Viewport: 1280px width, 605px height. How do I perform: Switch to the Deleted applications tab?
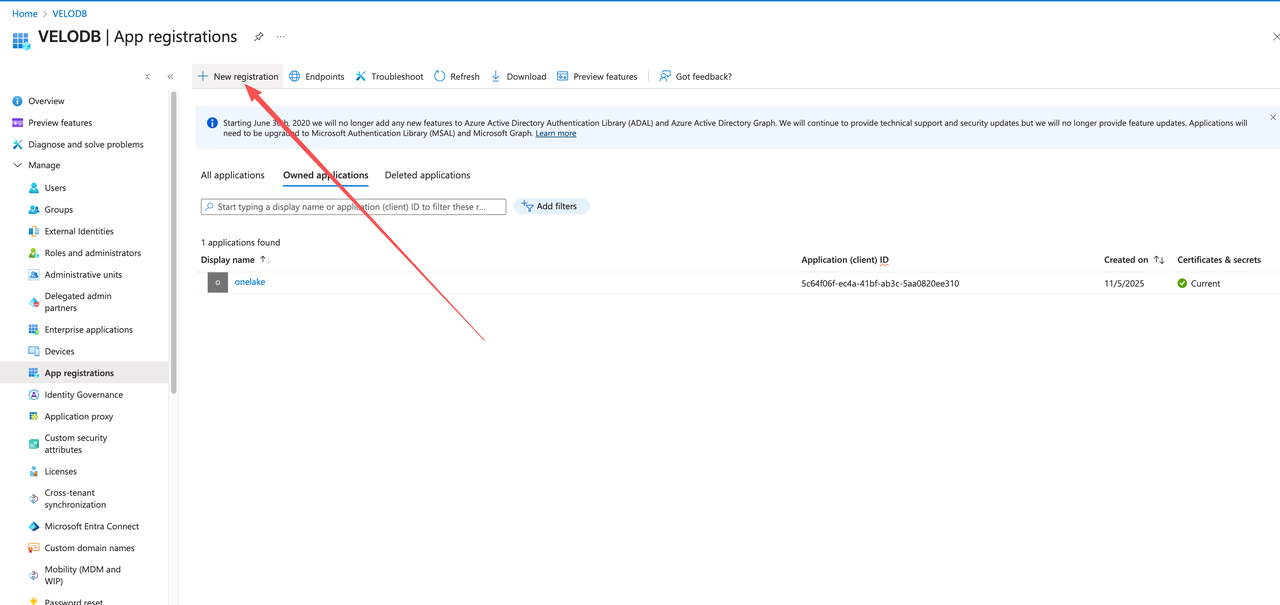[x=427, y=175]
